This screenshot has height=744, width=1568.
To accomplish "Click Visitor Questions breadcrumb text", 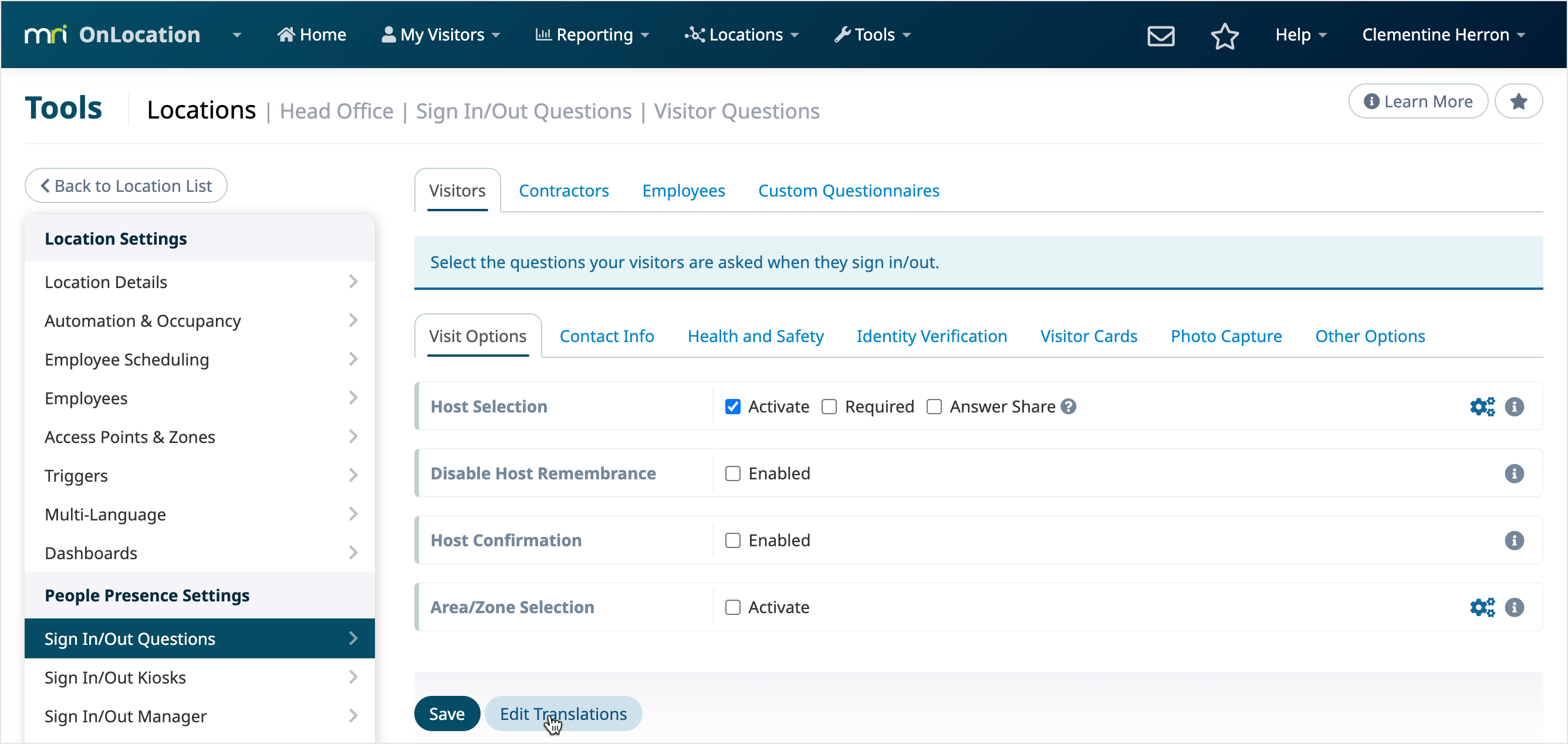I will click(736, 111).
